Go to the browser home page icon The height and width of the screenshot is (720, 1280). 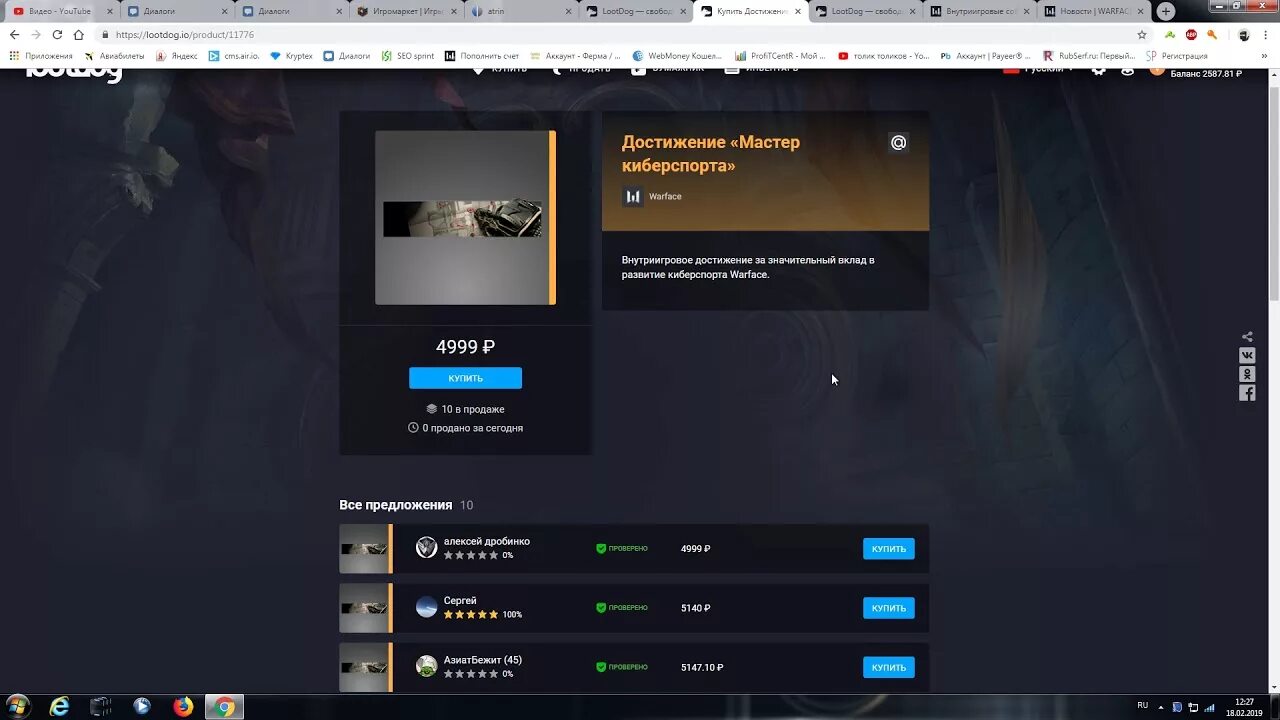pyautogui.click(x=79, y=34)
